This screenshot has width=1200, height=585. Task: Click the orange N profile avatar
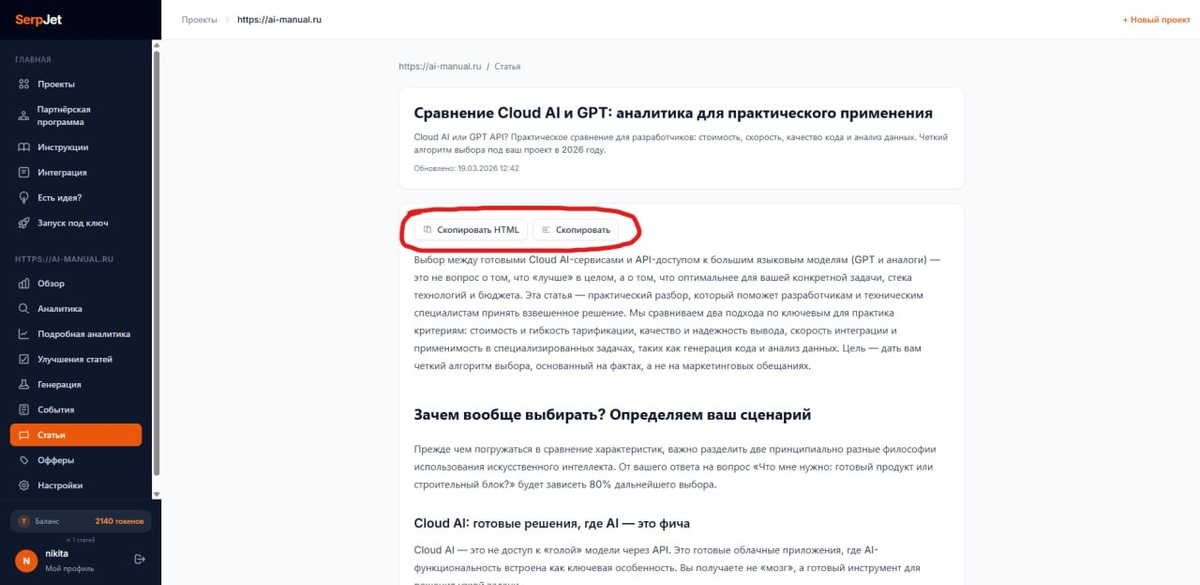[x=26, y=559]
